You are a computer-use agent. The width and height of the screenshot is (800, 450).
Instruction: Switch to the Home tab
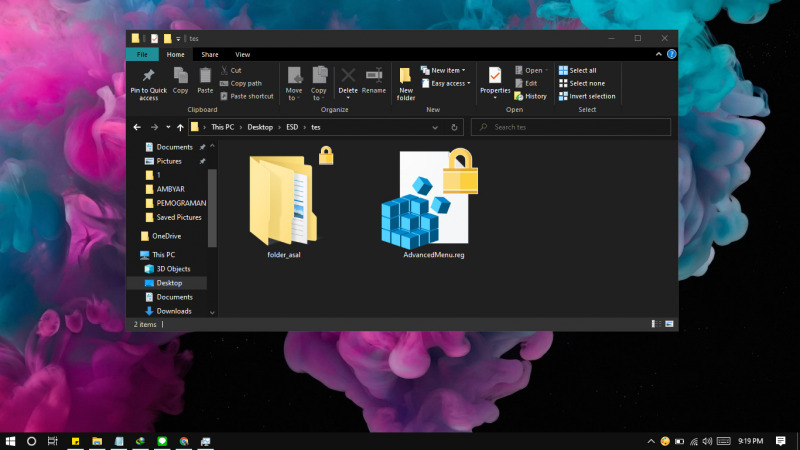pos(176,55)
